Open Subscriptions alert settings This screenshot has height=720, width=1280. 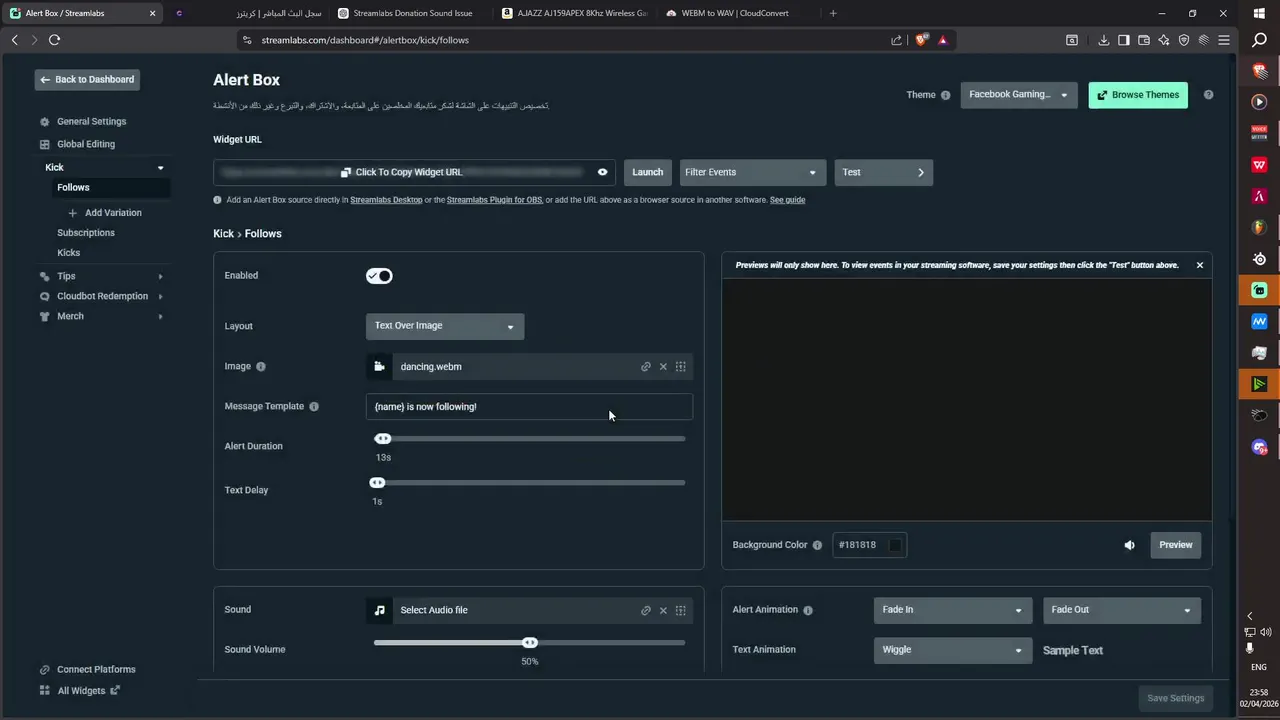[x=86, y=233]
